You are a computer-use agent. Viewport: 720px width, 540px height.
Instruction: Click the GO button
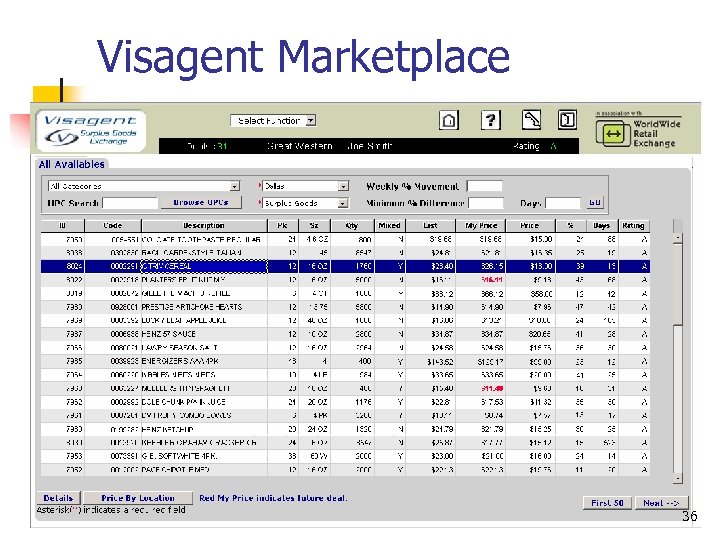595,202
